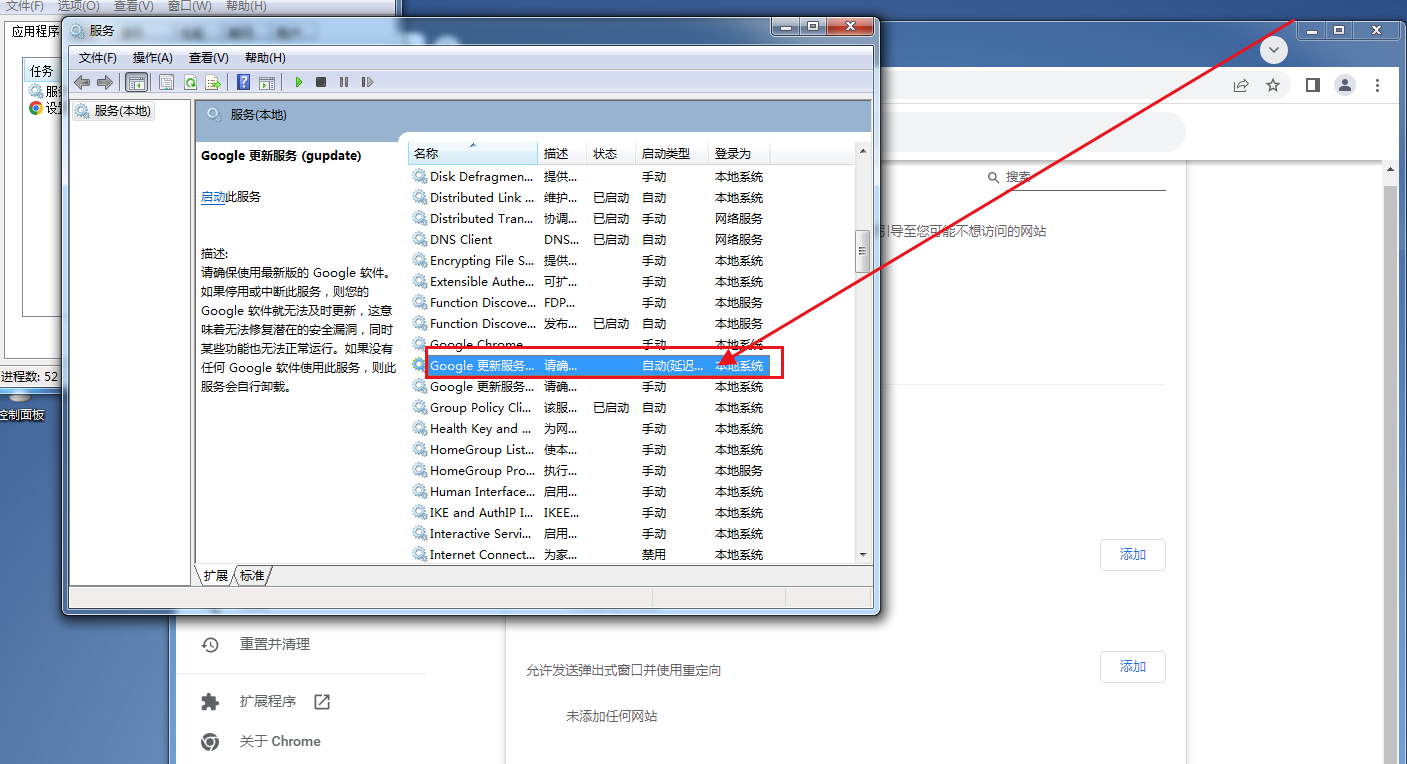Start service with green play icon
This screenshot has width=1407, height=764.
(298, 82)
